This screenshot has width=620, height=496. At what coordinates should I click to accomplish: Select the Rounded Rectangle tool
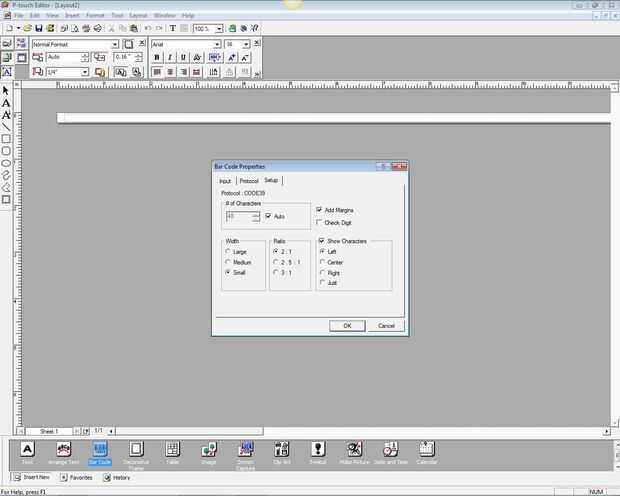(x=6, y=151)
